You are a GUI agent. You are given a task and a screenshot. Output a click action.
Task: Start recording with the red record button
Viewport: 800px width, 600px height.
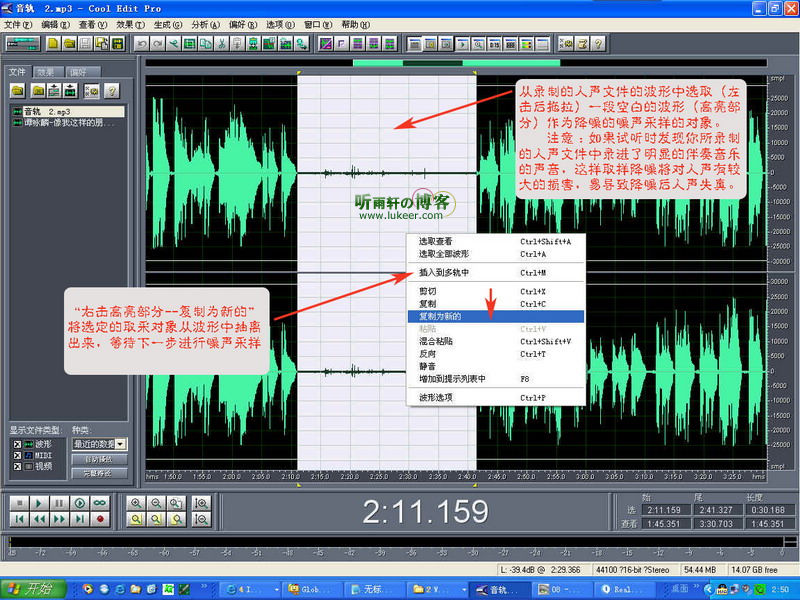pyautogui.click(x=100, y=519)
